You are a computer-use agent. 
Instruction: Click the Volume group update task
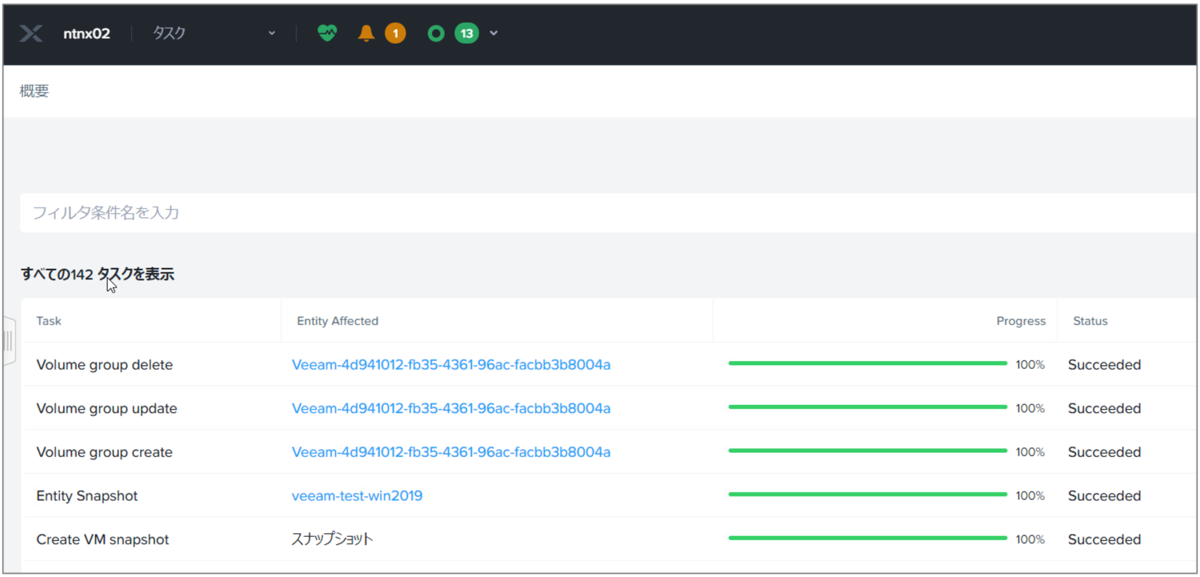pos(106,408)
